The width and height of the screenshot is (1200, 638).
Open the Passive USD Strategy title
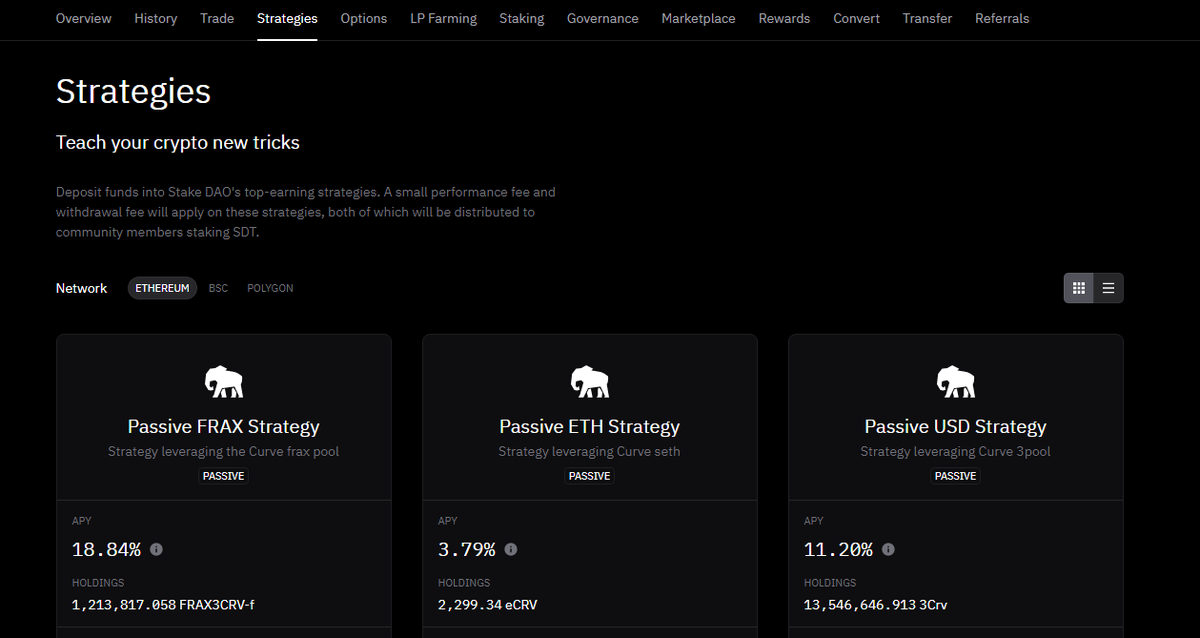[956, 427]
